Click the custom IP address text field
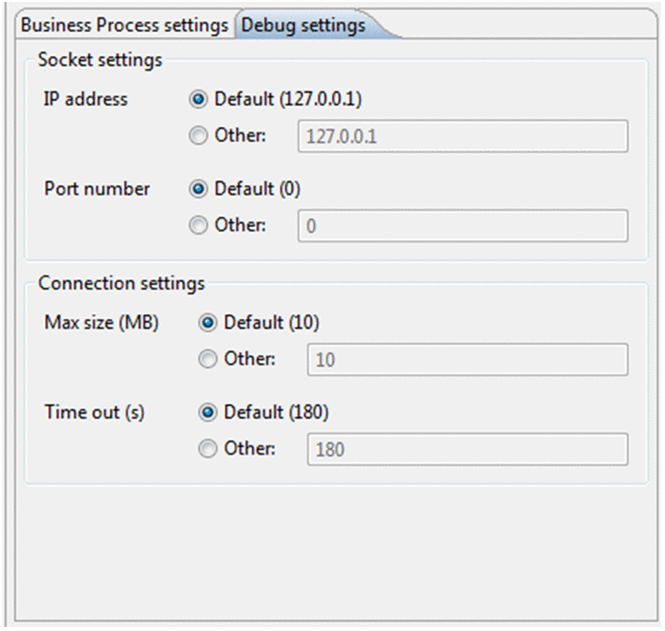 [x=463, y=137]
